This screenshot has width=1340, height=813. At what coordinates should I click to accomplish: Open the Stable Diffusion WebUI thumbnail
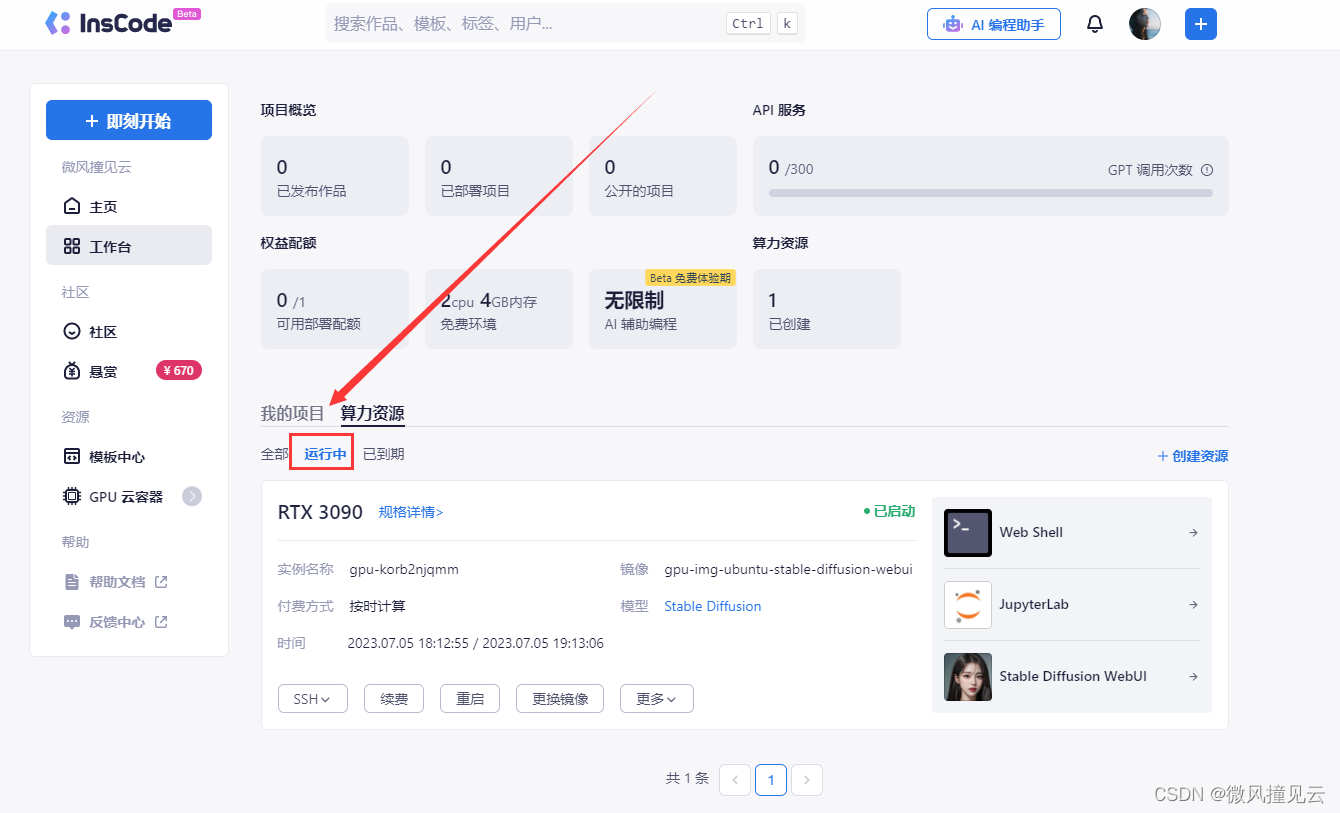pos(968,677)
